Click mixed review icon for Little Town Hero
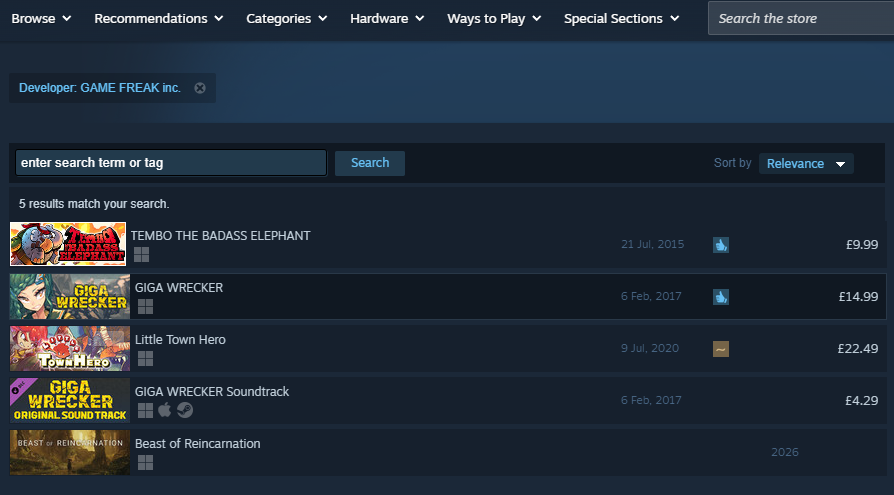894x495 pixels. click(721, 349)
